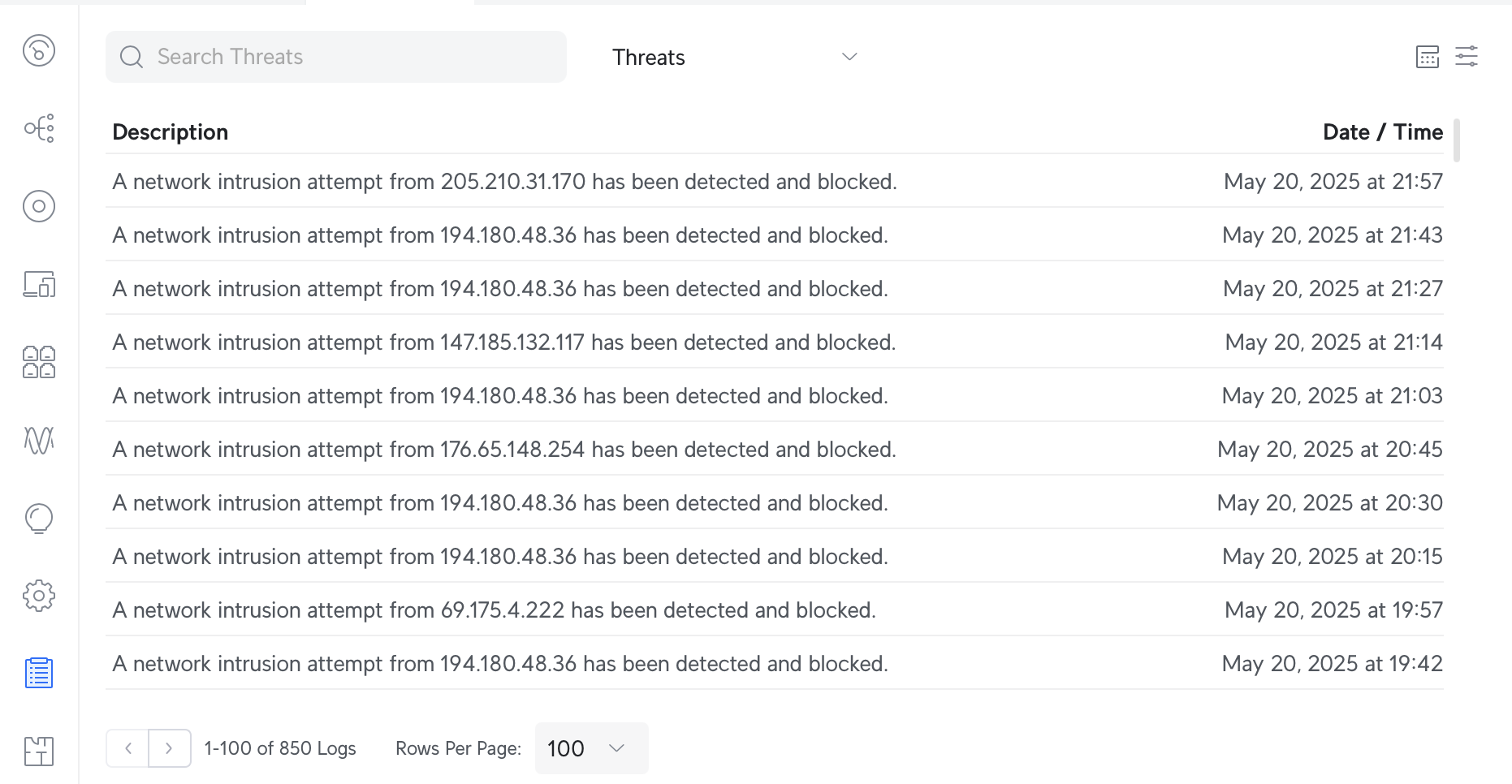This screenshot has width=1512, height=784.
Task: Expand the Rows Per Page 100 dropdown
Action: 591,748
